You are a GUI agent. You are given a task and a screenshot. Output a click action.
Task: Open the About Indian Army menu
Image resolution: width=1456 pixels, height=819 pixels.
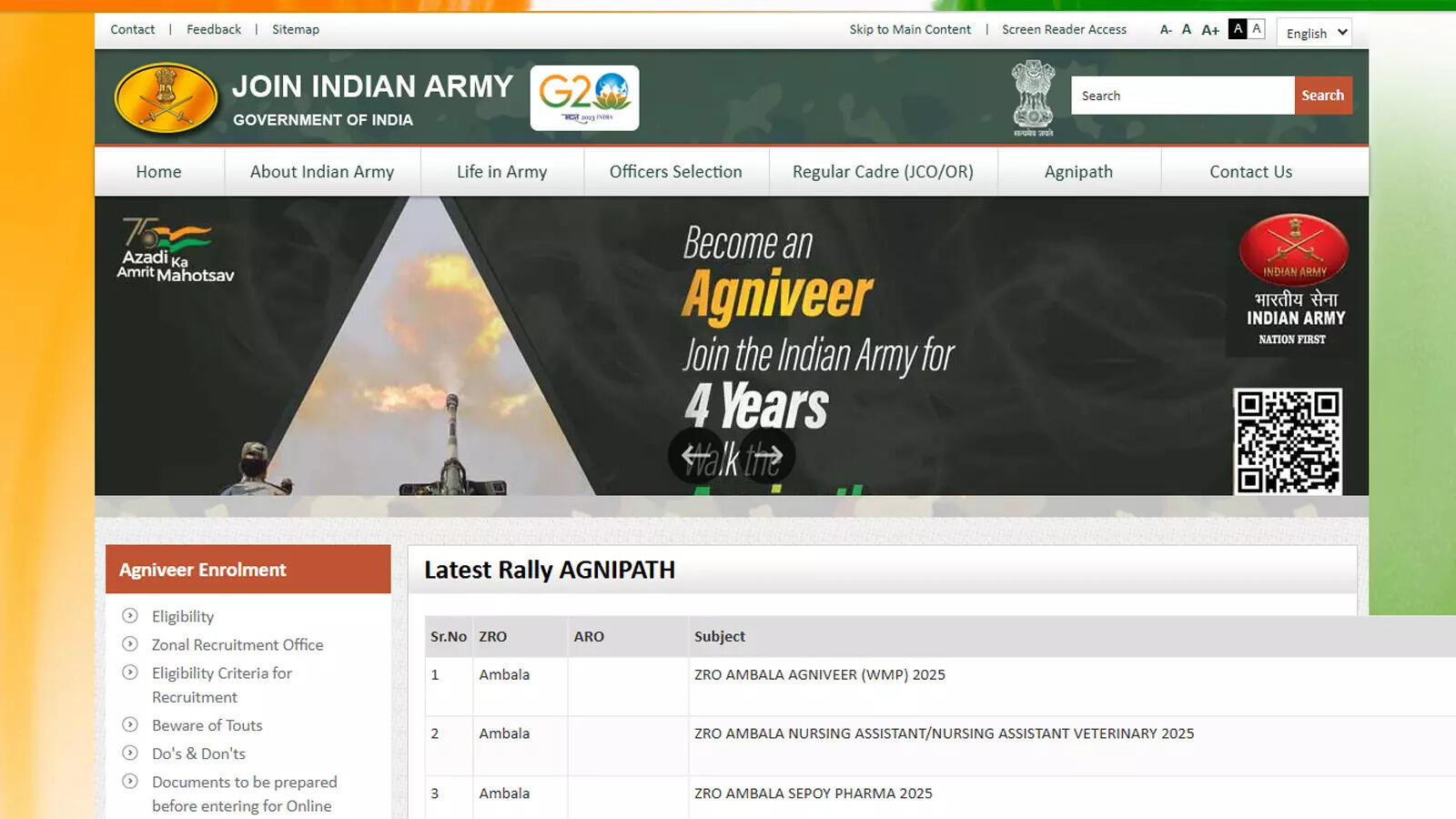(x=322, y=172)
